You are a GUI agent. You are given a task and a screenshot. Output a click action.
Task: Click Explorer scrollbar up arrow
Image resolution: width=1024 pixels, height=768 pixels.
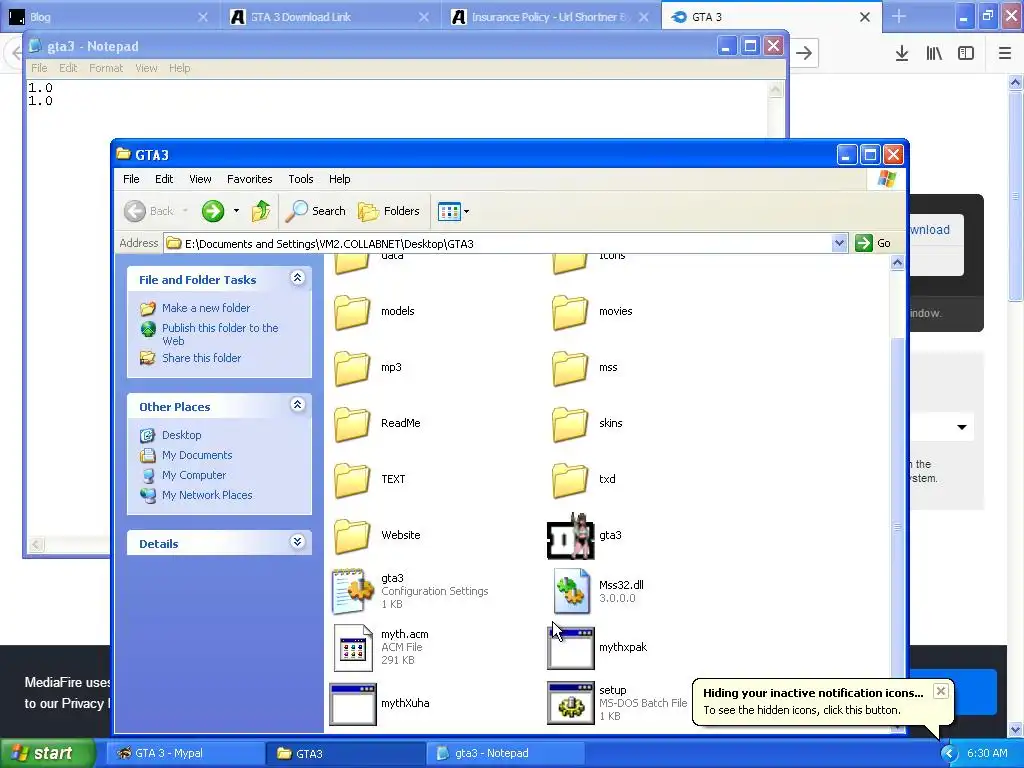tap(897, 263)
